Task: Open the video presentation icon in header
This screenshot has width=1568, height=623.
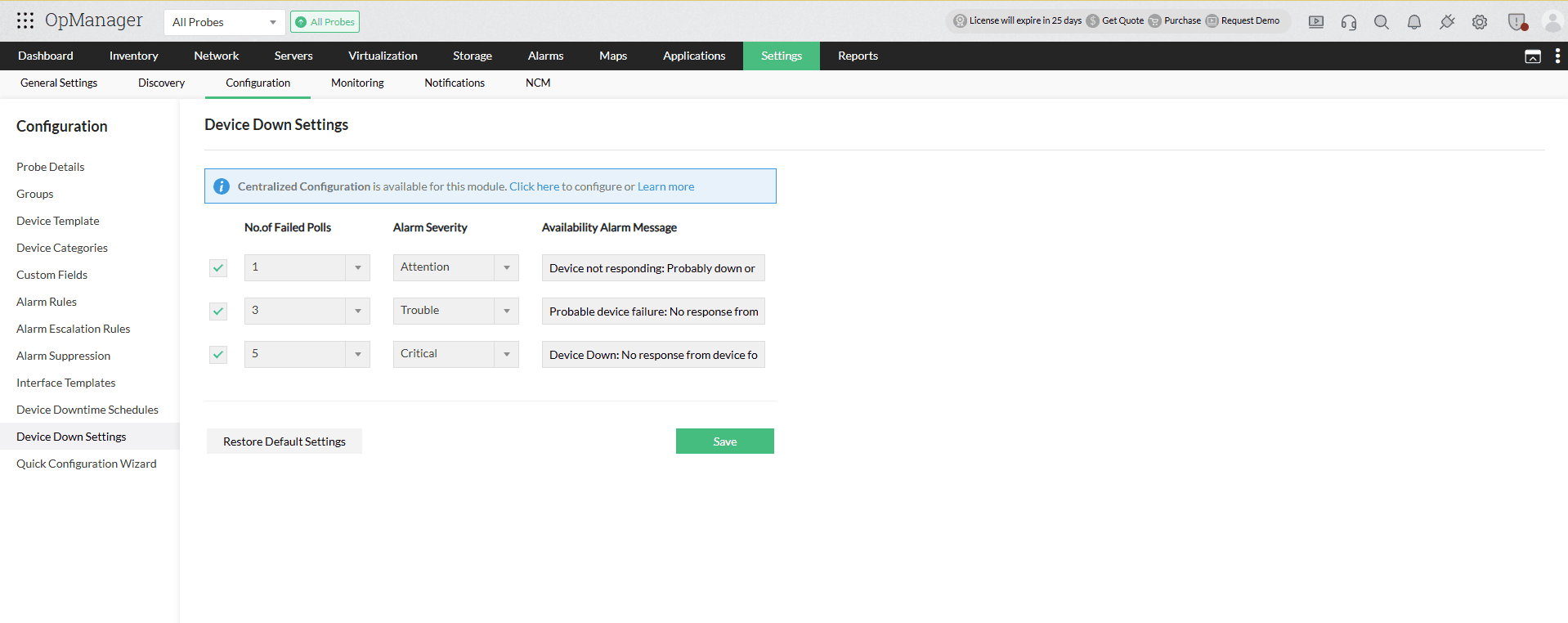Action: (1316, 22)
